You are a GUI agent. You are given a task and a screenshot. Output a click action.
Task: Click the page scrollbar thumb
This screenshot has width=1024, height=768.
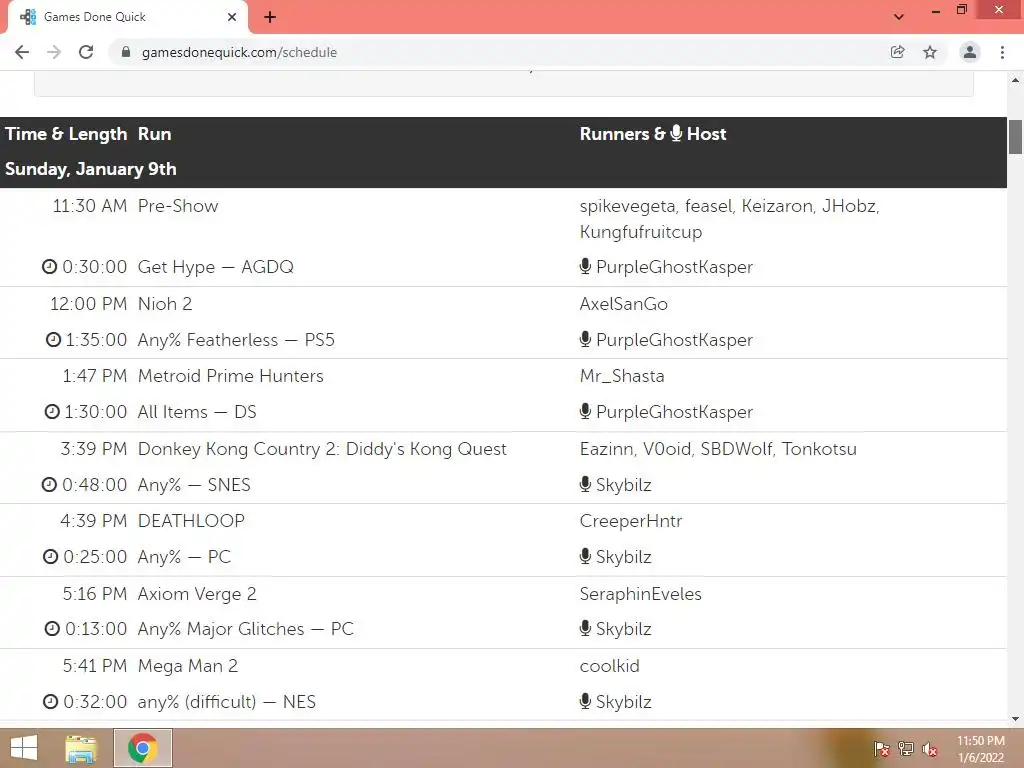pos(1015,136)
